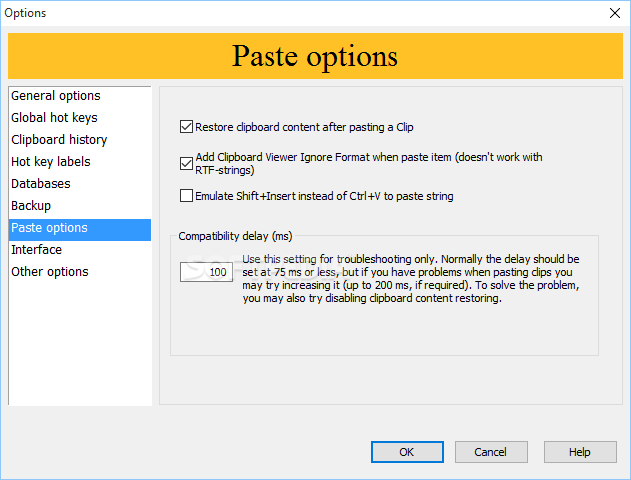Click the compatibility delay value field

click(x=206, y=272)
